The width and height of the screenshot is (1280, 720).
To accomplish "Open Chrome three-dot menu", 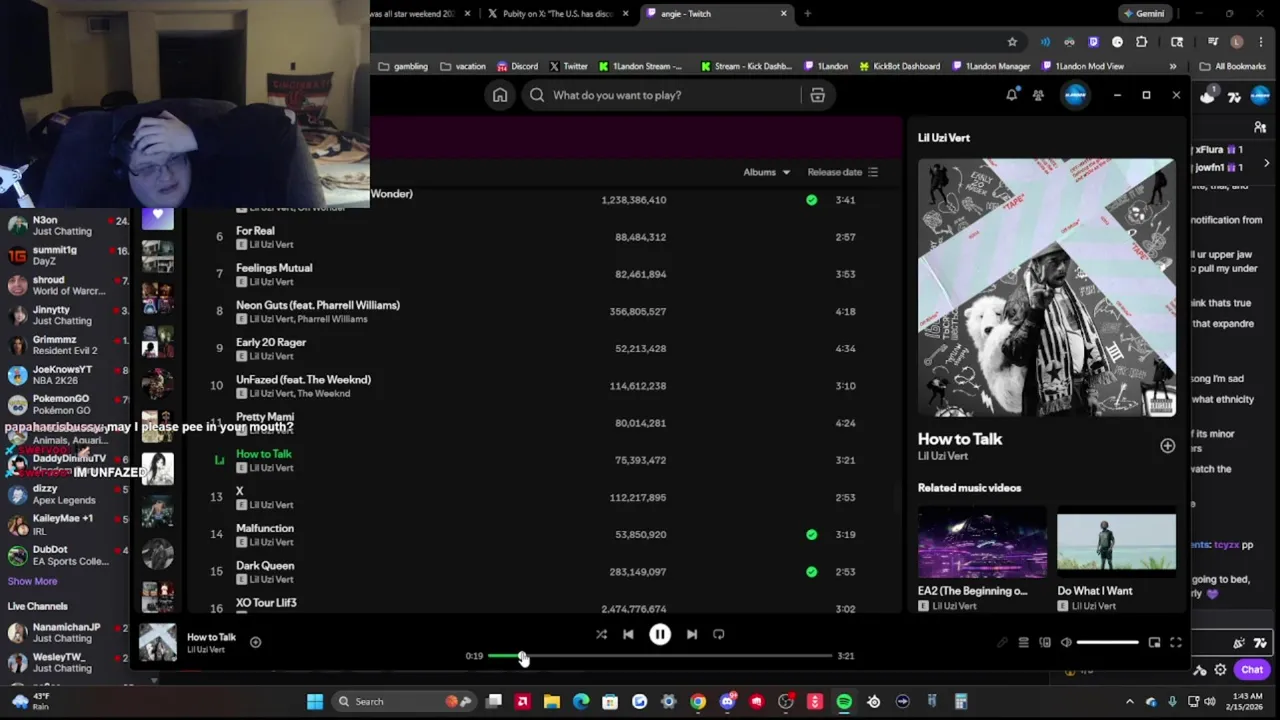I will [1260, 42].
